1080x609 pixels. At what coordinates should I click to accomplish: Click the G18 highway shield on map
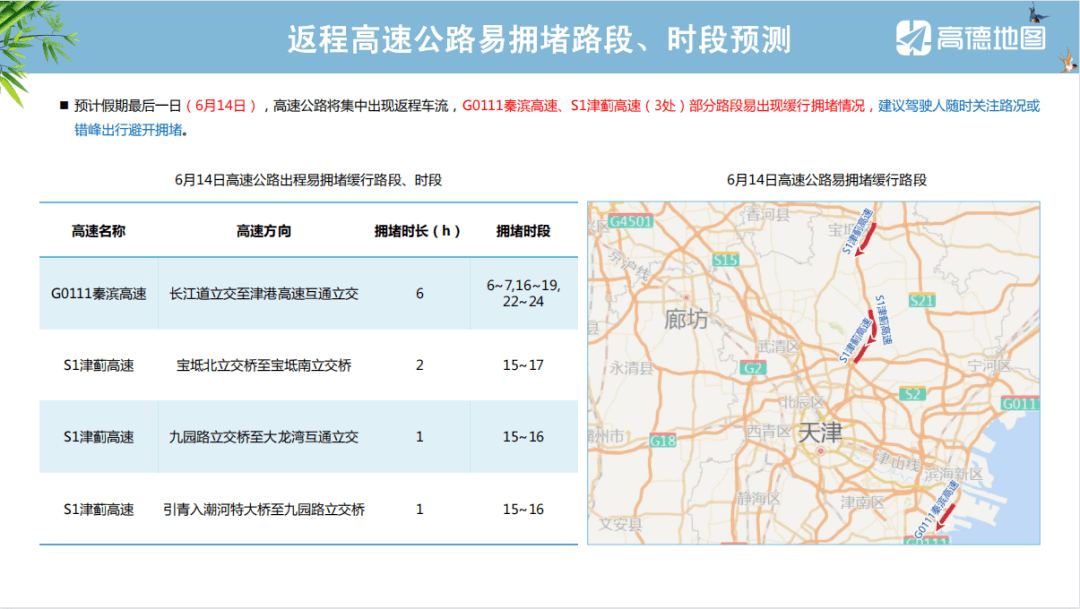tap(662, 440)
